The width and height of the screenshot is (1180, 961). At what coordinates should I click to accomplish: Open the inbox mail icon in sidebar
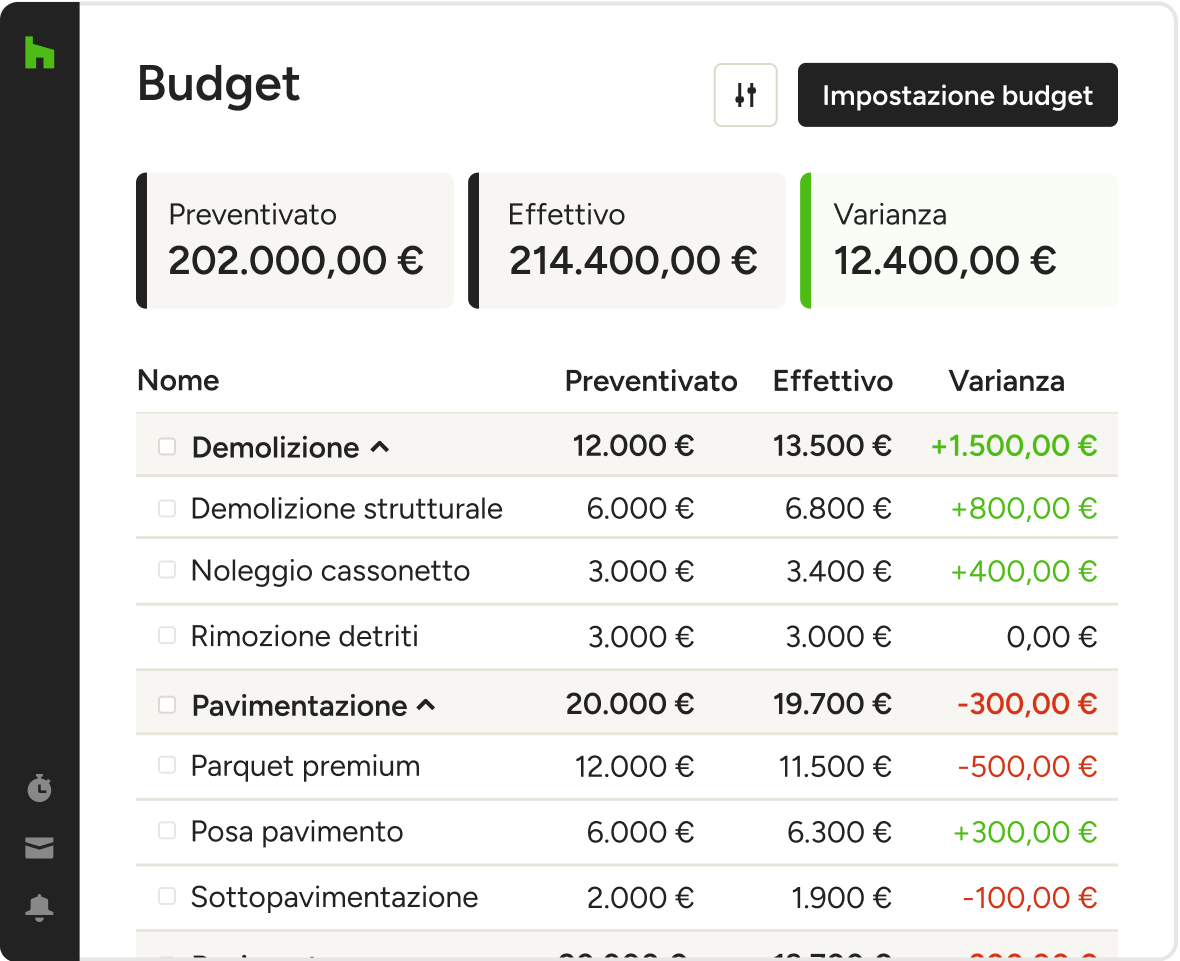coord(39,849)
